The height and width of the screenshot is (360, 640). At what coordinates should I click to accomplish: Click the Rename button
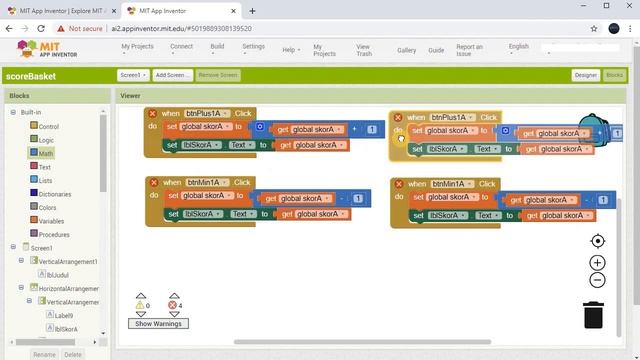(x=44, y=354)
